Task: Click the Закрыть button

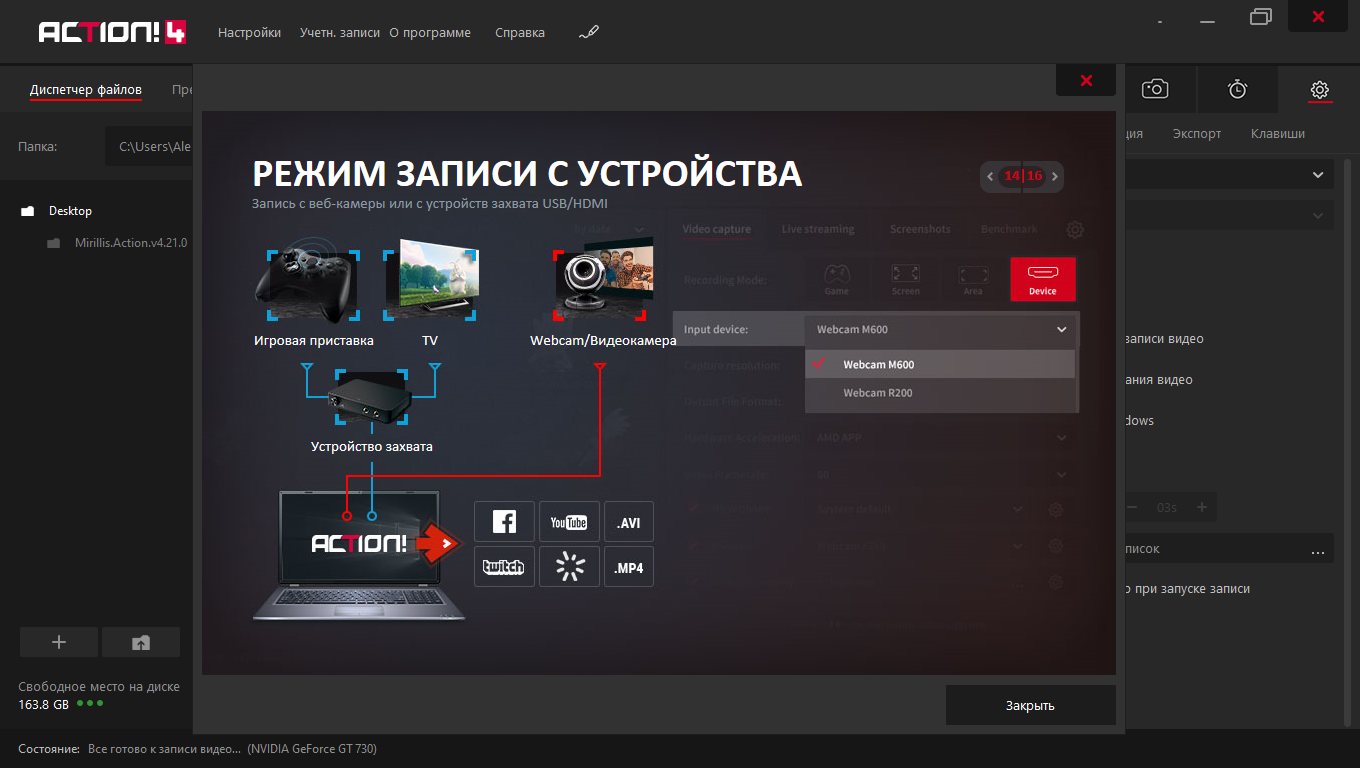Action: (x=1030, y=705)
